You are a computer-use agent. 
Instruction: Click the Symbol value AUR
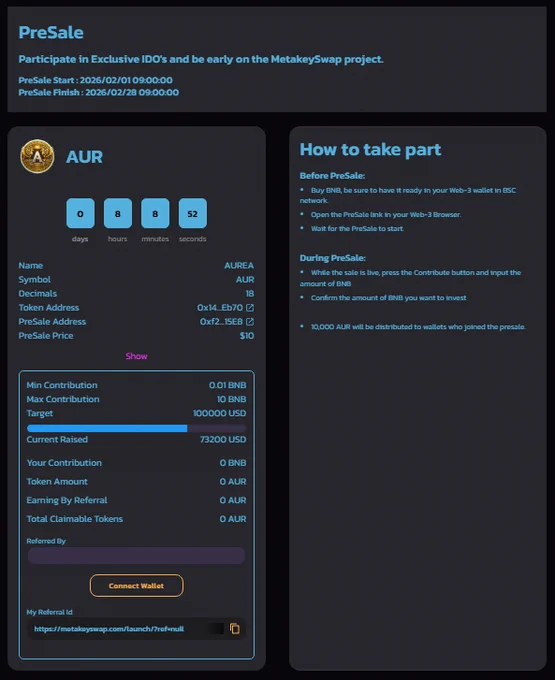(245, 279)
